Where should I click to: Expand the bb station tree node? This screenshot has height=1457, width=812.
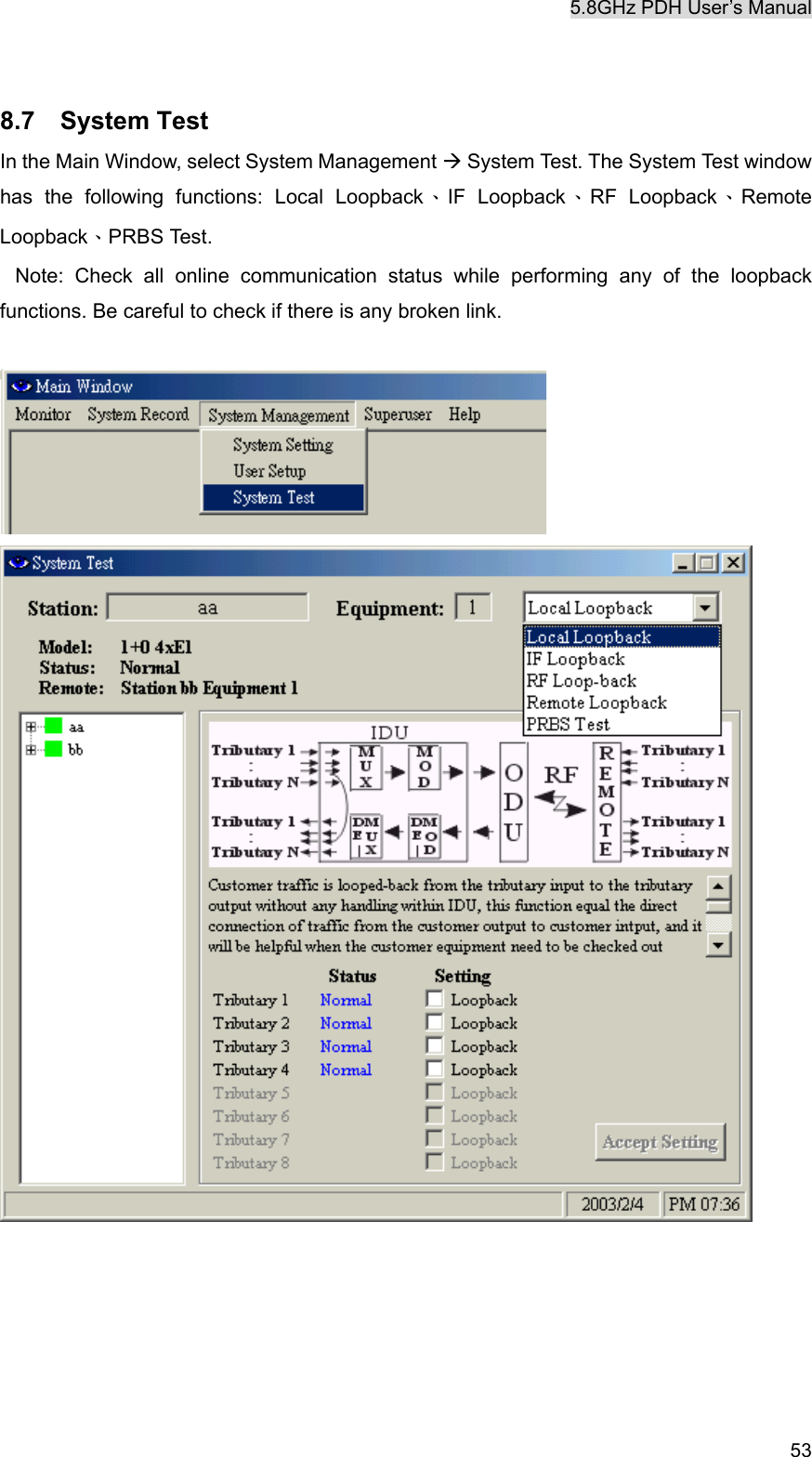point(31,749)
